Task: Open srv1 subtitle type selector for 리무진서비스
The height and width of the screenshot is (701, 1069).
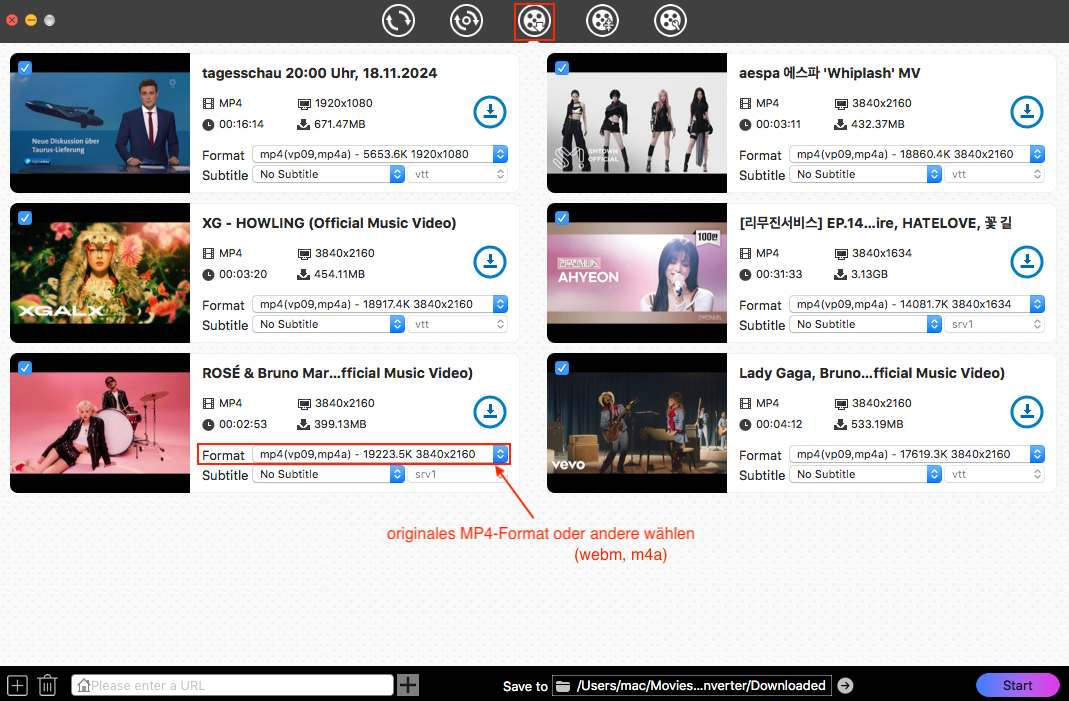Action: pyautogui.click(x=995, y=324)
